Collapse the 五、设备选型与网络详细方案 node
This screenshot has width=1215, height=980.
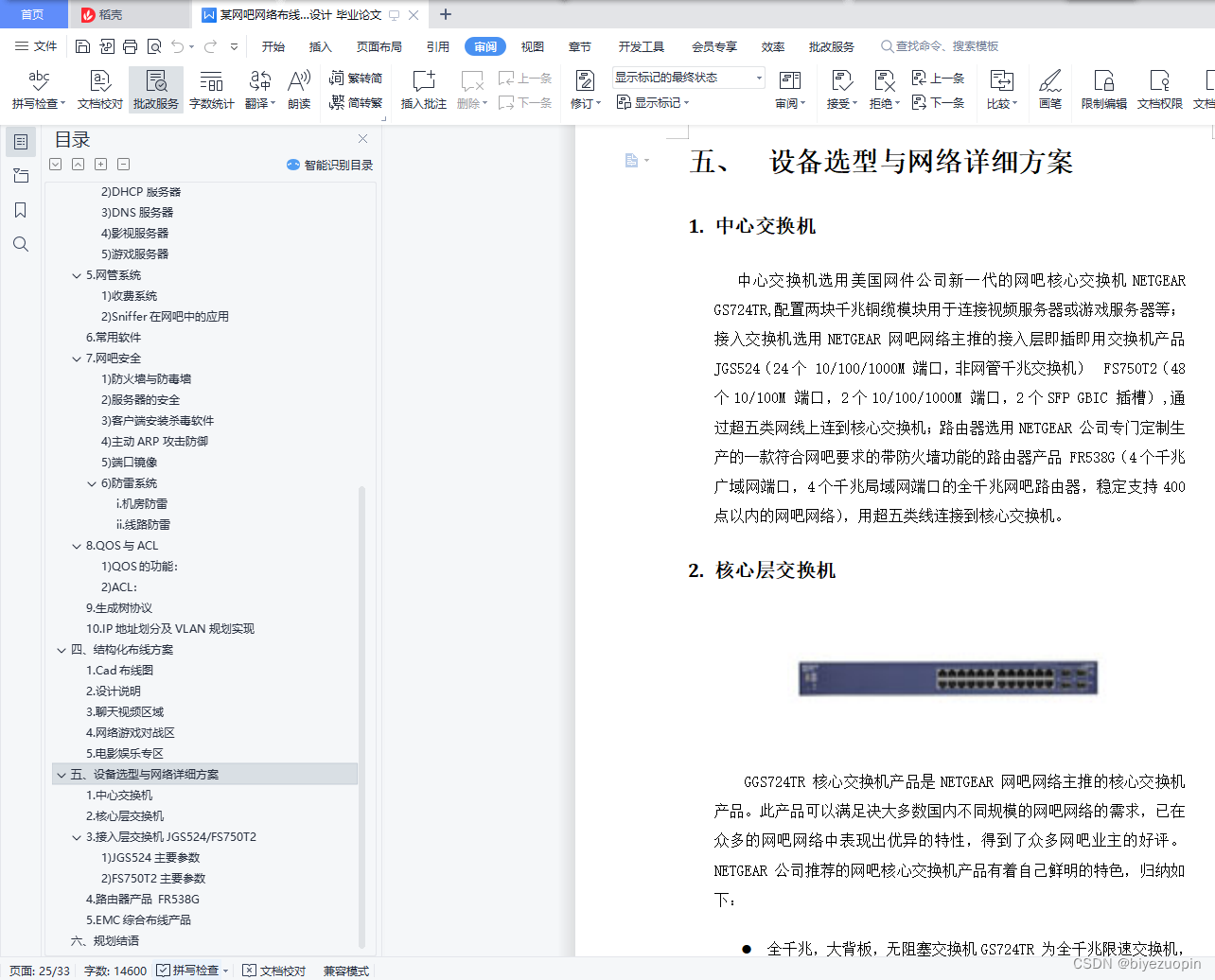coord(62,775)
